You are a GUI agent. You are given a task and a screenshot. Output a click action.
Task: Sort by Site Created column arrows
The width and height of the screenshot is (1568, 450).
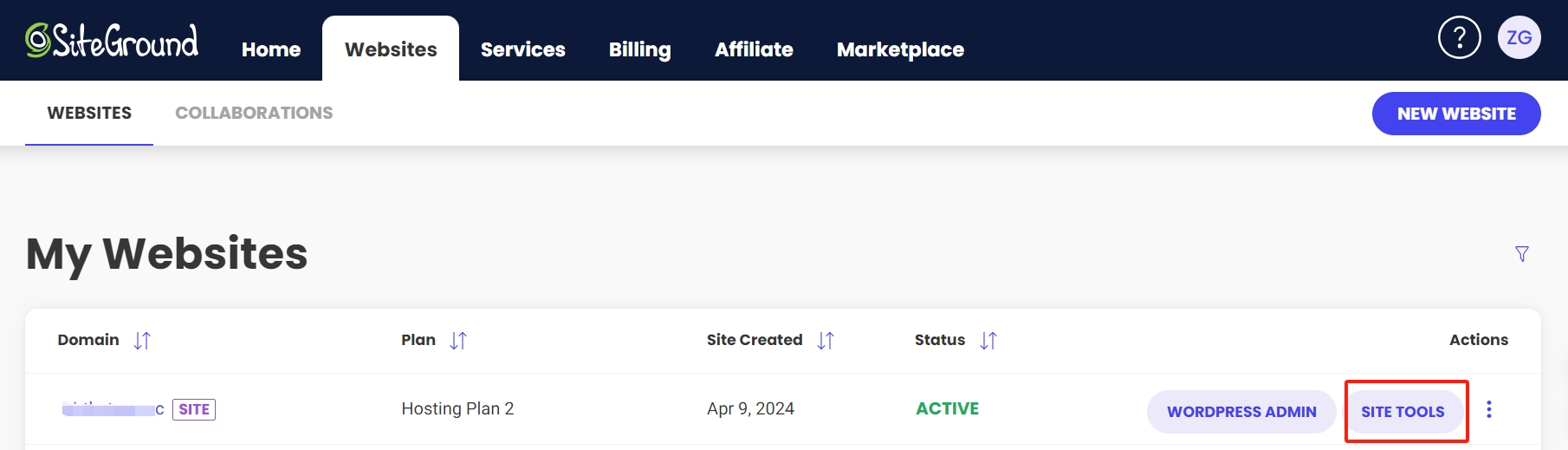click(x=826, y=341)
